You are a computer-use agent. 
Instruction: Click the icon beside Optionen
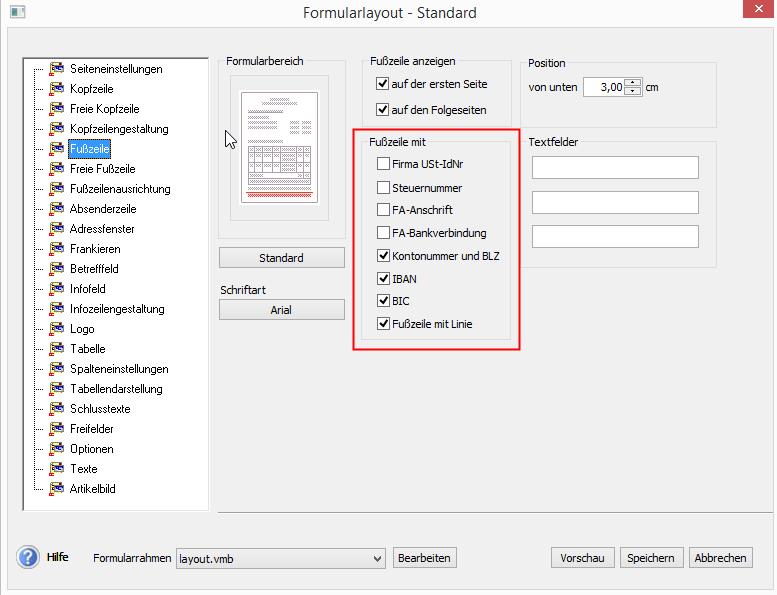coord(57,448)
